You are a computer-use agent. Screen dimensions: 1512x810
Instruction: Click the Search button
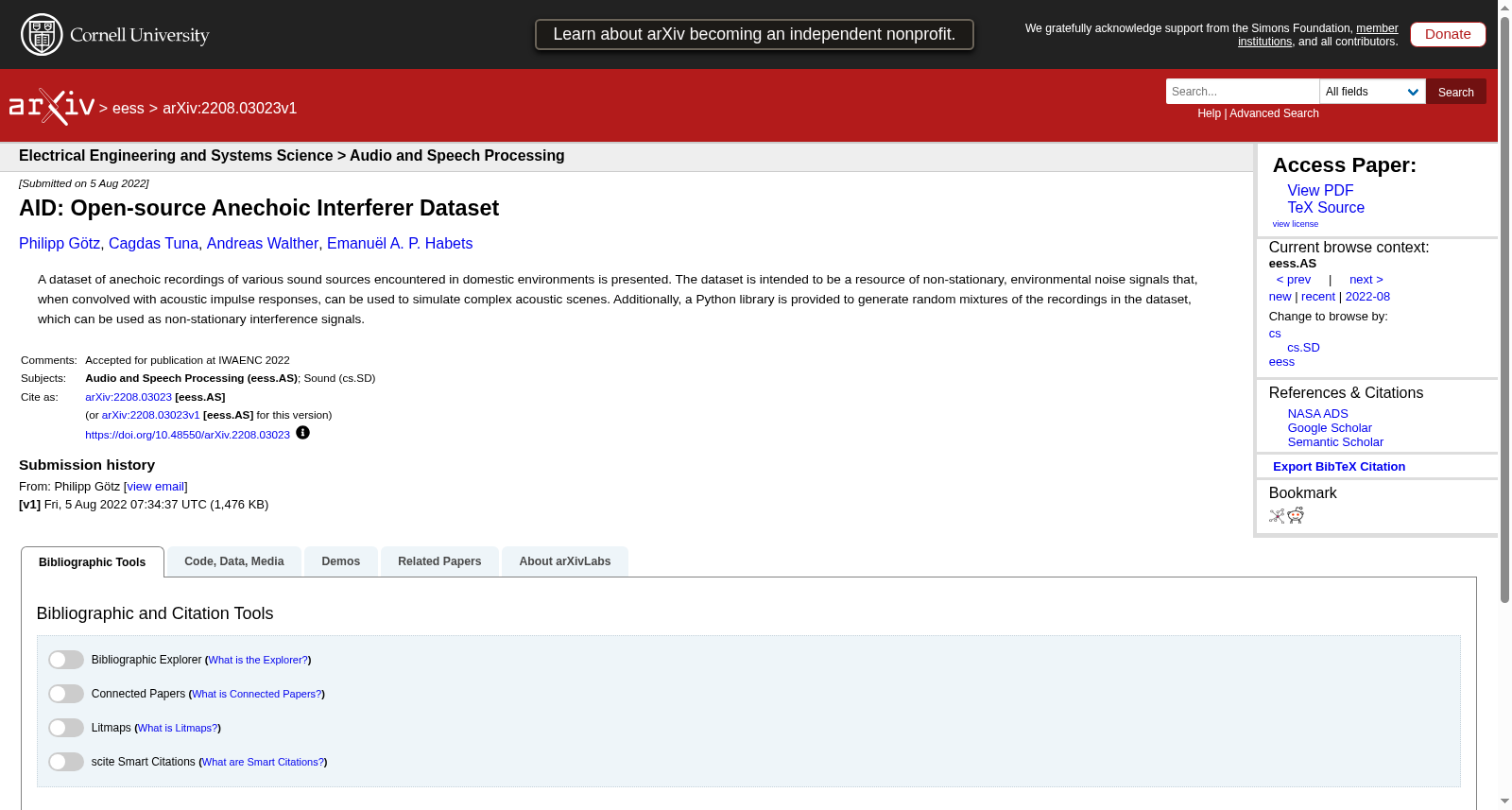1456,92
